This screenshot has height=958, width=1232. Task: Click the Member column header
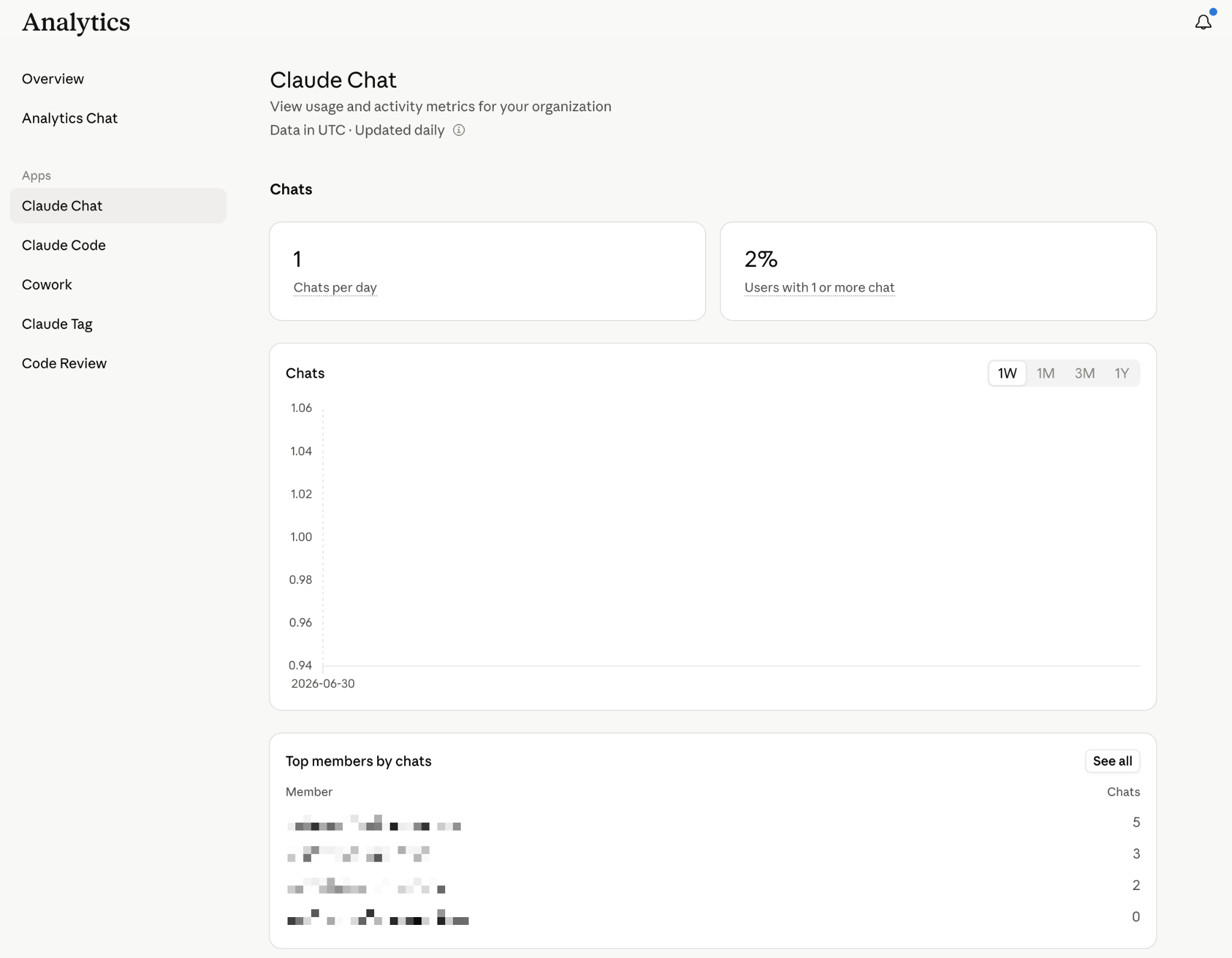pyautogui.click(x=309, y=791)
